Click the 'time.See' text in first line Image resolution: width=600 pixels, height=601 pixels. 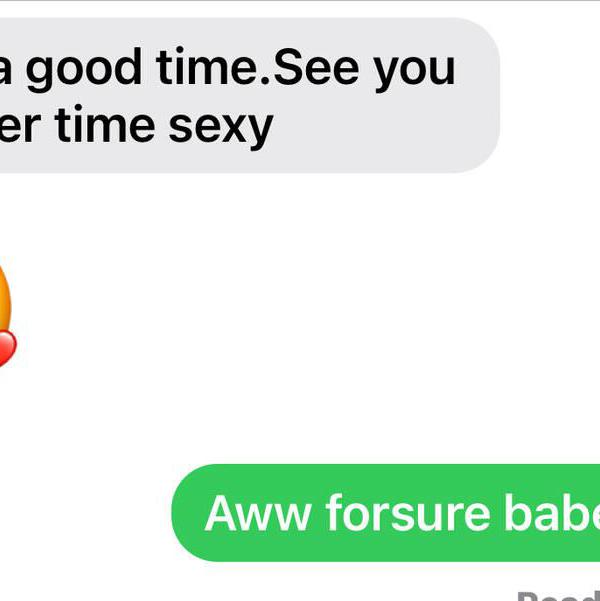pyautogui.click(x=258, y=67)
